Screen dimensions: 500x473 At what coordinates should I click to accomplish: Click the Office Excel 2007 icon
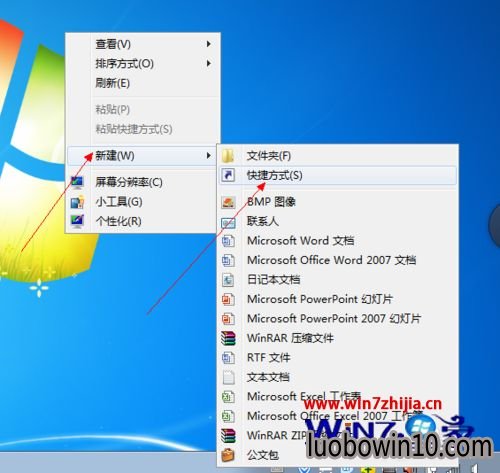(228, 416)
